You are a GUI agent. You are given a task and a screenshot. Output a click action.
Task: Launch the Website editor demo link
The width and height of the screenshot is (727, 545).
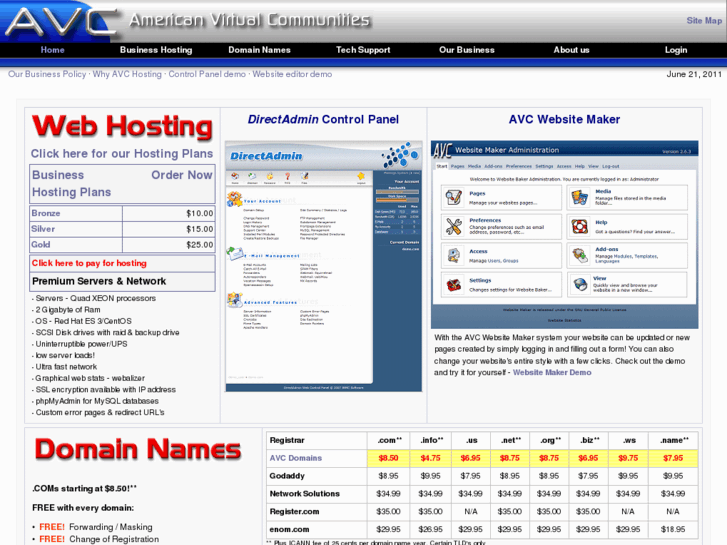click(292, 74)
